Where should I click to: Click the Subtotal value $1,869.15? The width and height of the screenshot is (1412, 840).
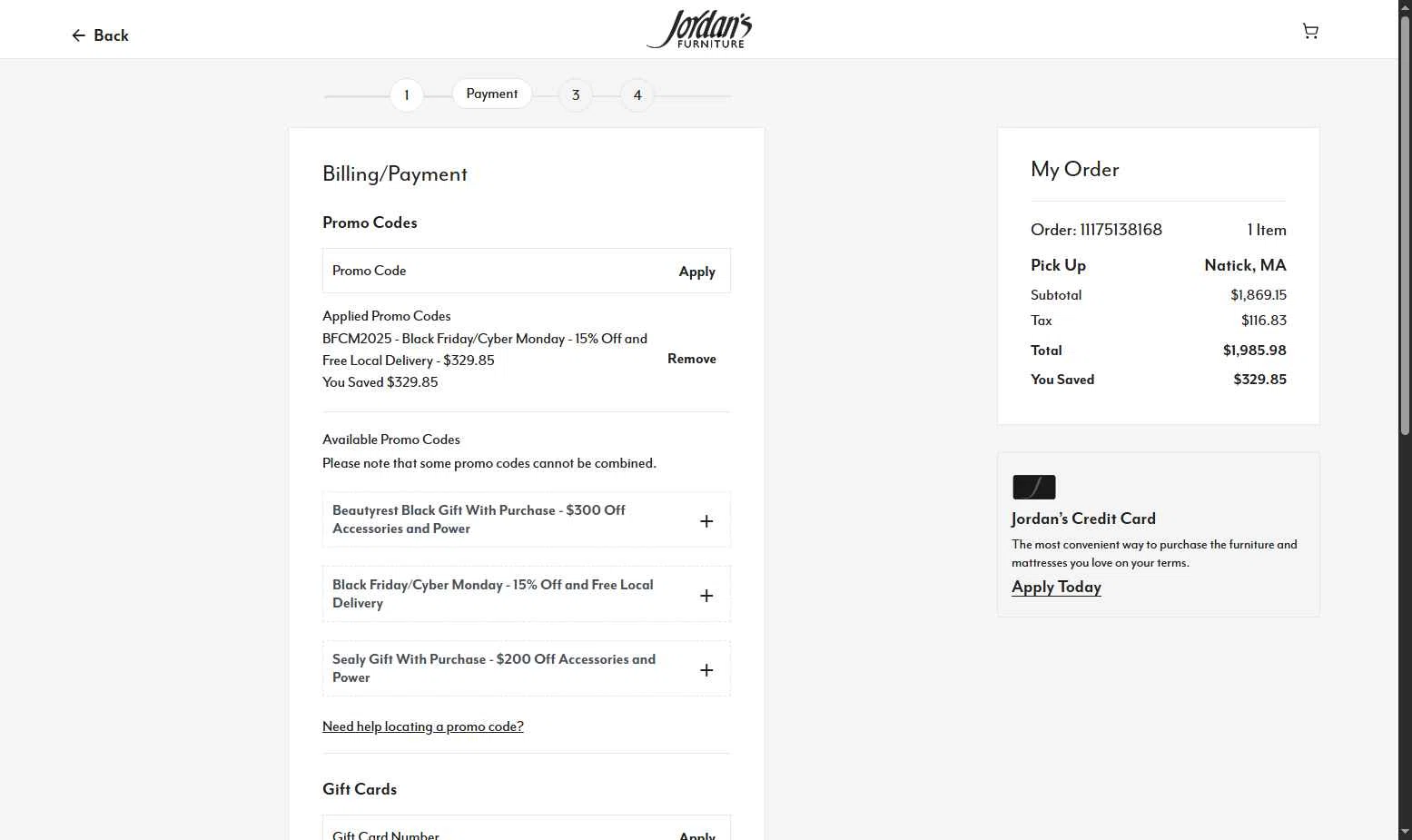1259,295
